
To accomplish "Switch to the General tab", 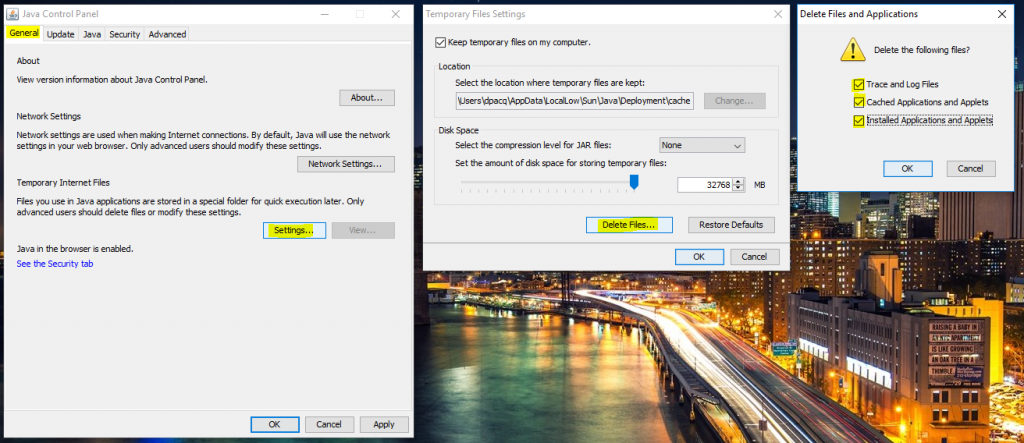I will point(24,33).
